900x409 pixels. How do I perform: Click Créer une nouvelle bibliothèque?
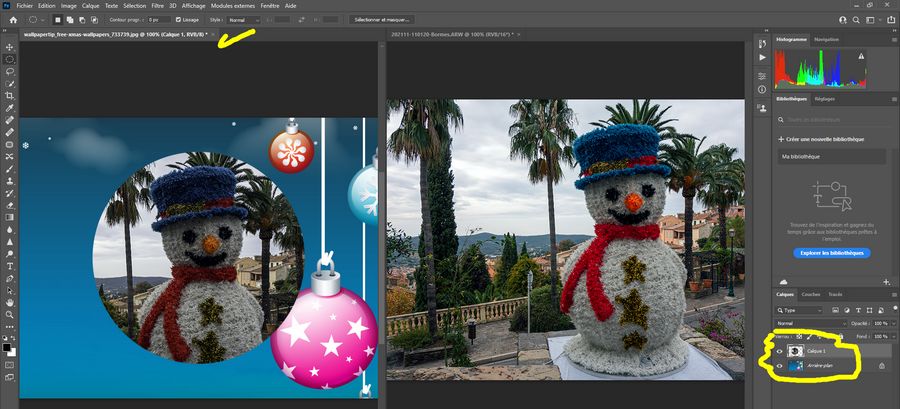click(821, 139)
